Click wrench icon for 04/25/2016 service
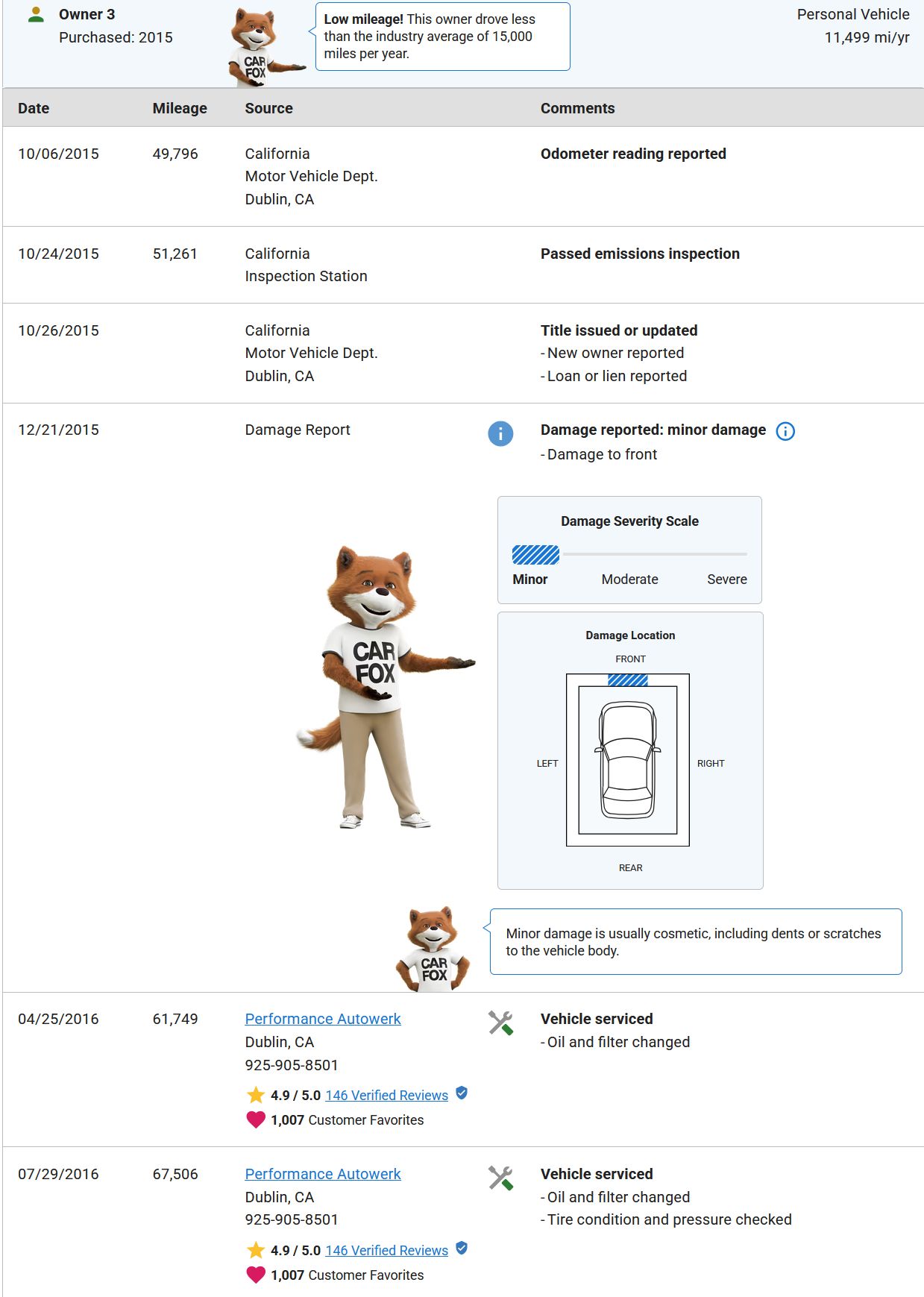 (500, 1023)
